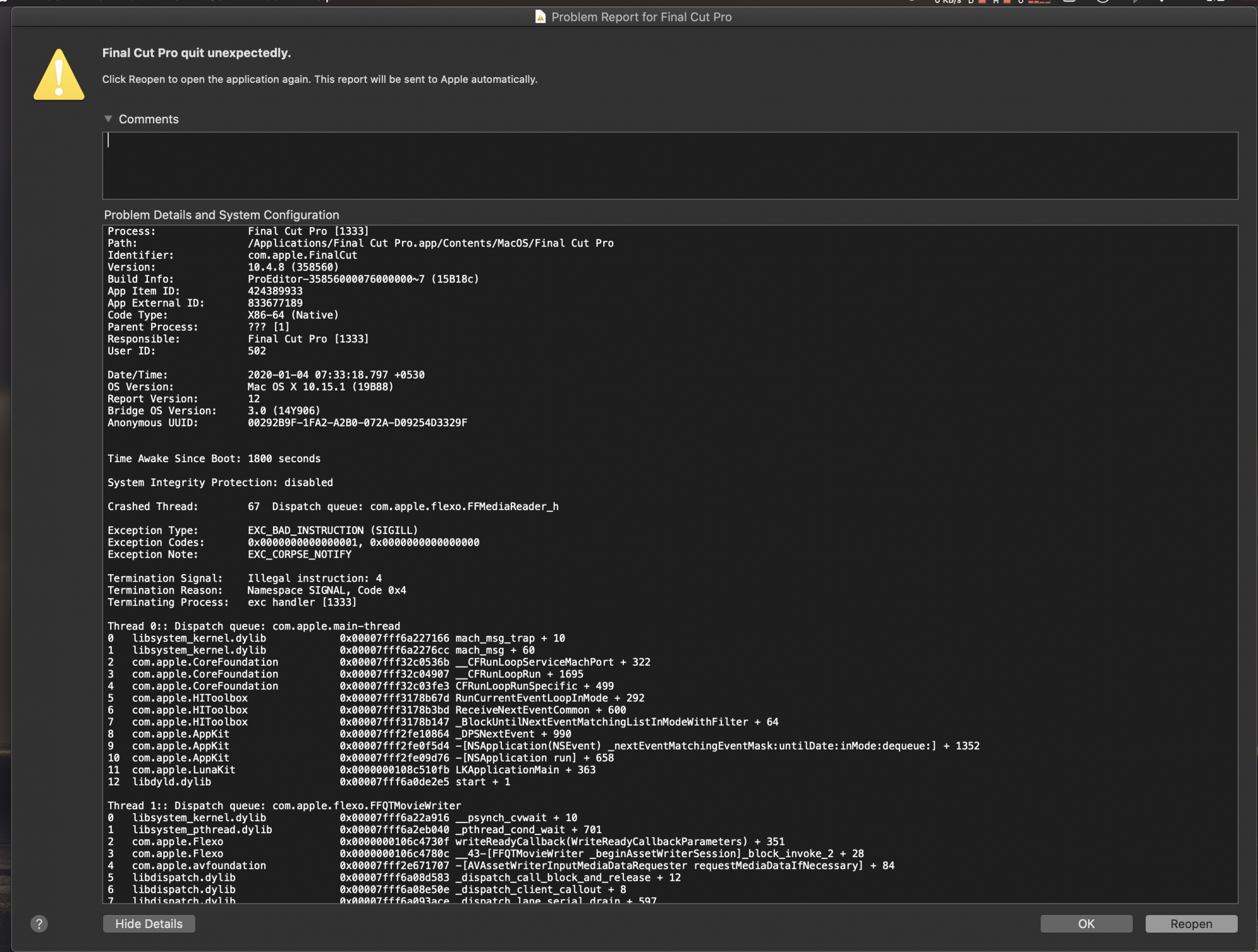Click the Path line showing /Applications/Final Cut Pro.app

360,243
